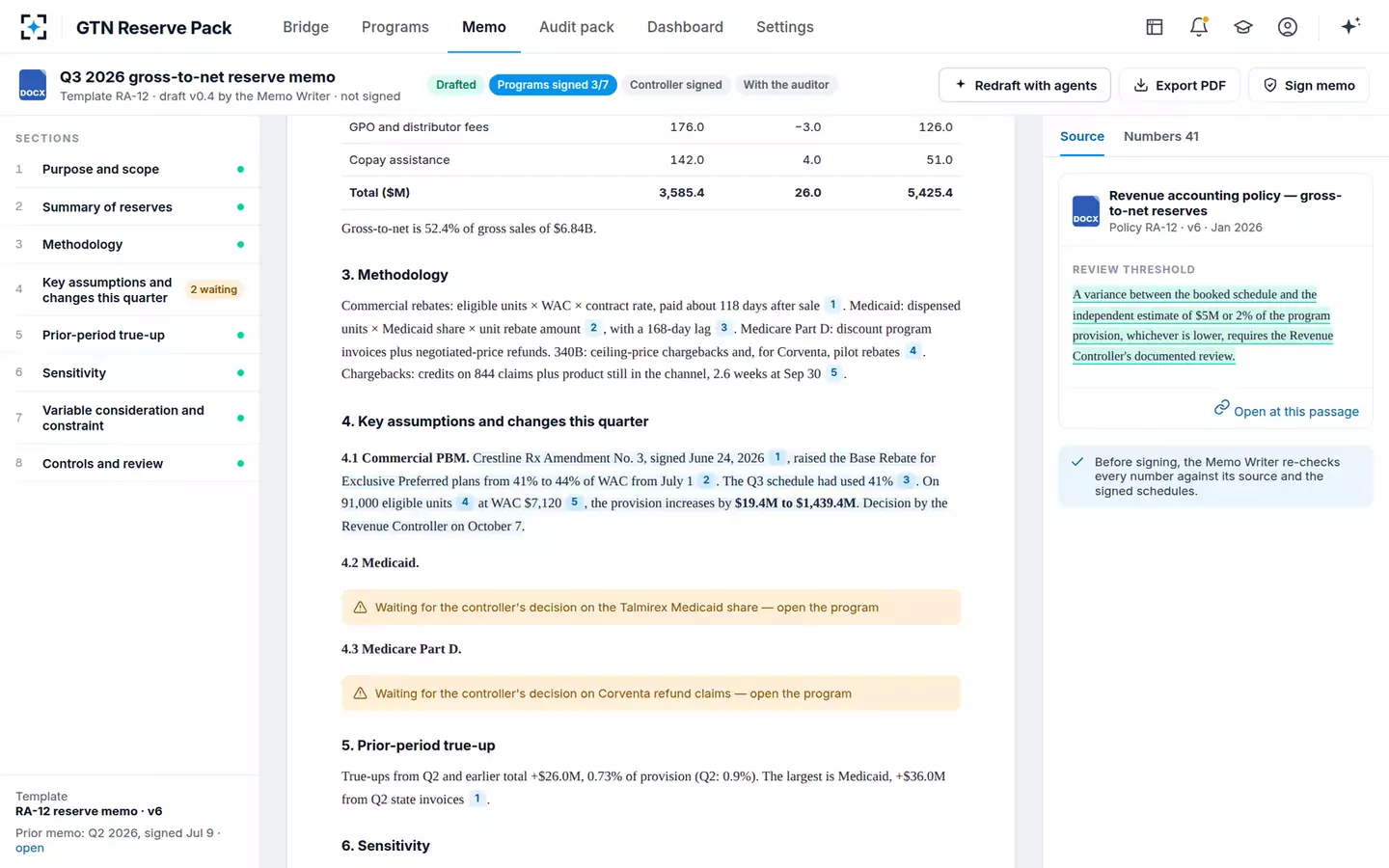Image resolution: width=1389 pixels, height=868 pixels.
Task: Click the graduation cap learning icon
Action: click(1243, 27)
